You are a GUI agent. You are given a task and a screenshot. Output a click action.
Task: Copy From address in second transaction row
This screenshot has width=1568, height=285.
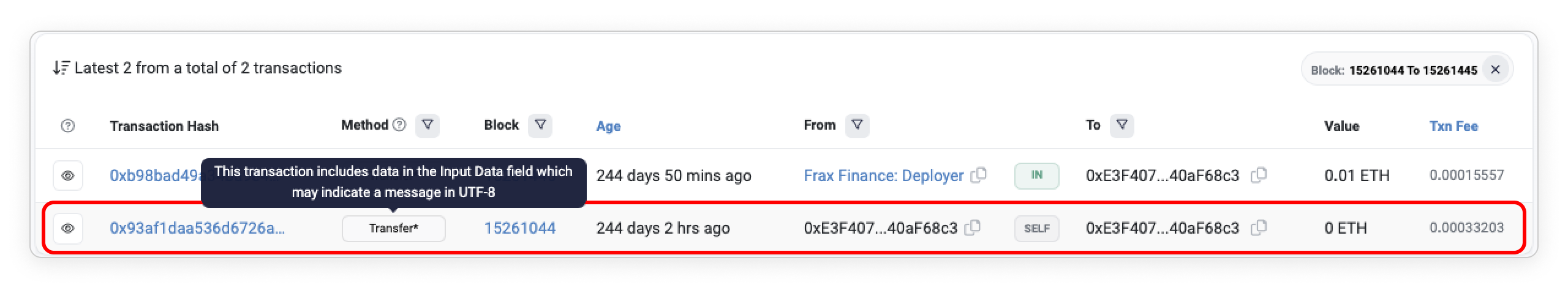click(x=972, y=228)
